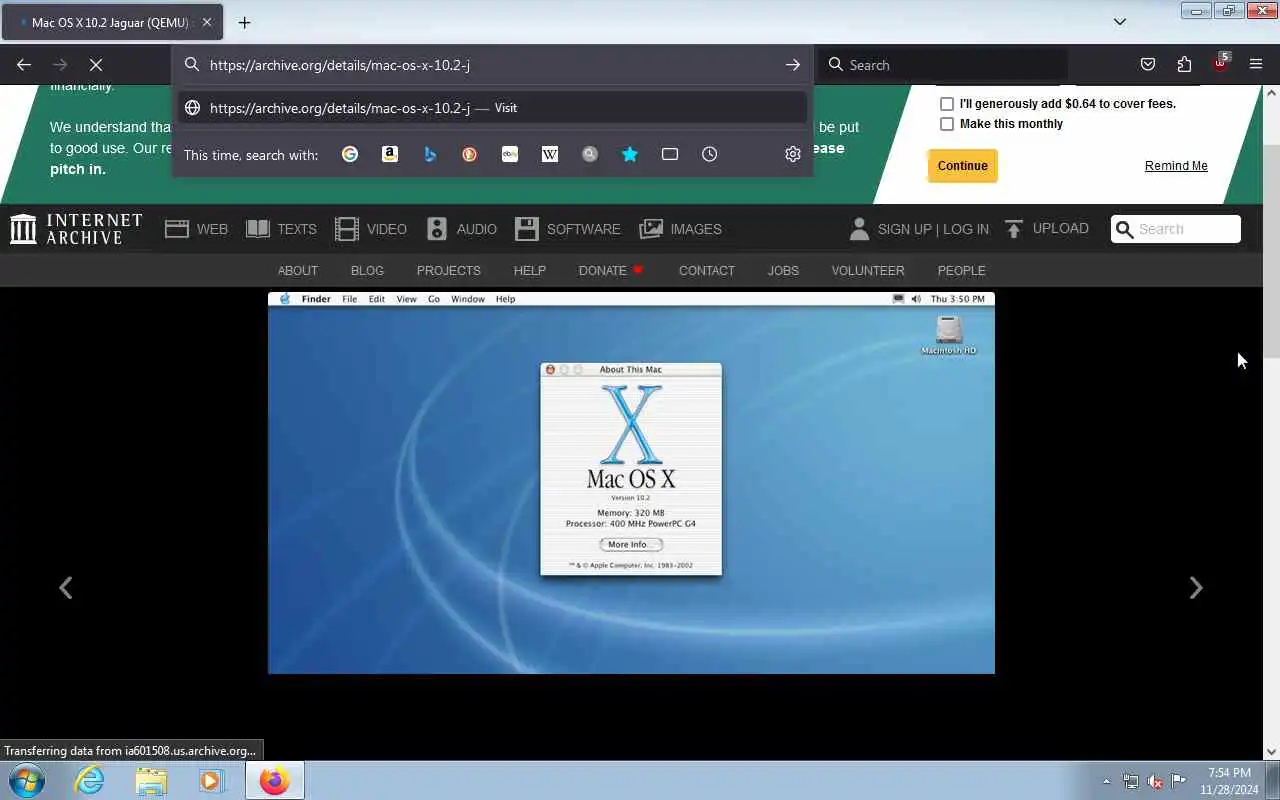Open the About link
Image resolution: width=1280 pixels, height=800 pixels.
[x=298, y=271]
